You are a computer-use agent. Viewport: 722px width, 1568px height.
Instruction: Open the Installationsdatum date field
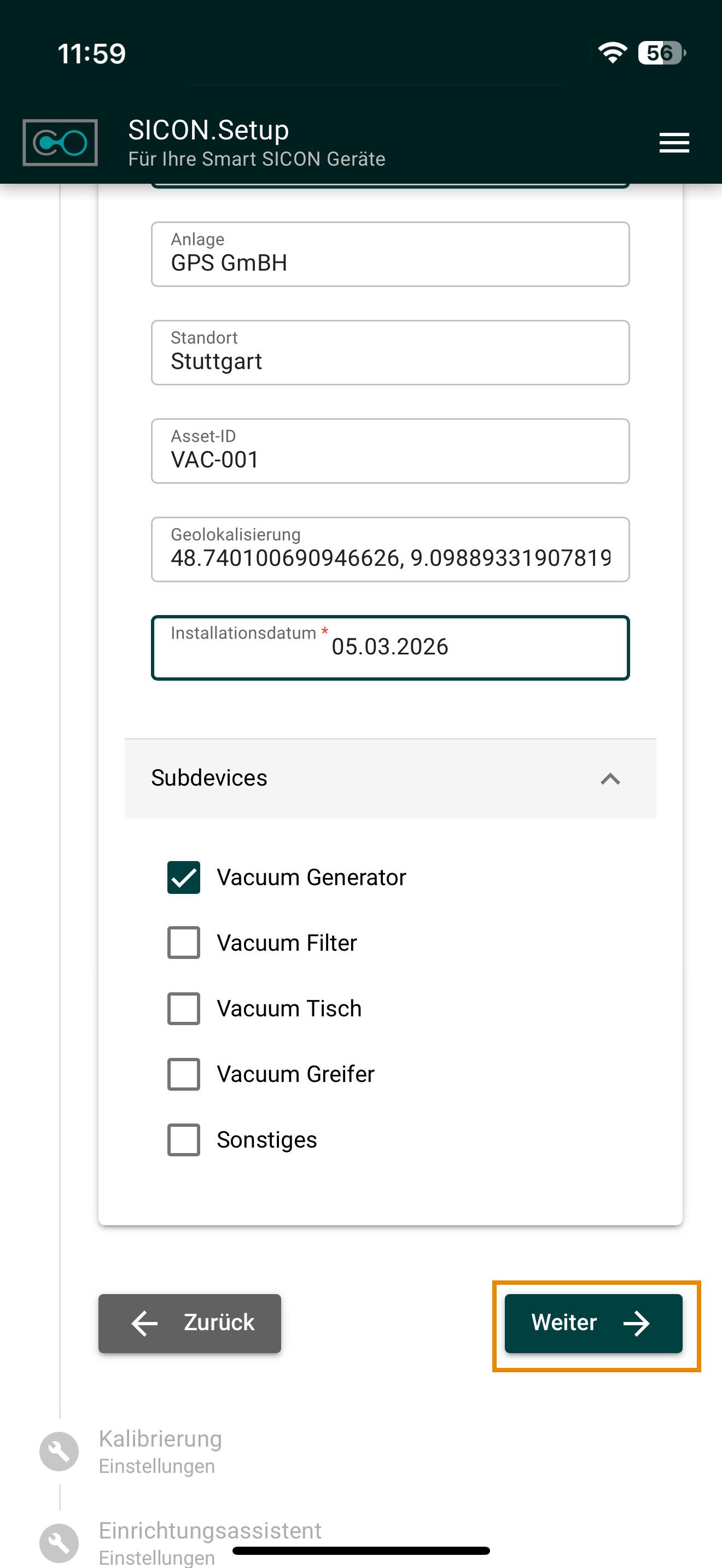(389, 647)
